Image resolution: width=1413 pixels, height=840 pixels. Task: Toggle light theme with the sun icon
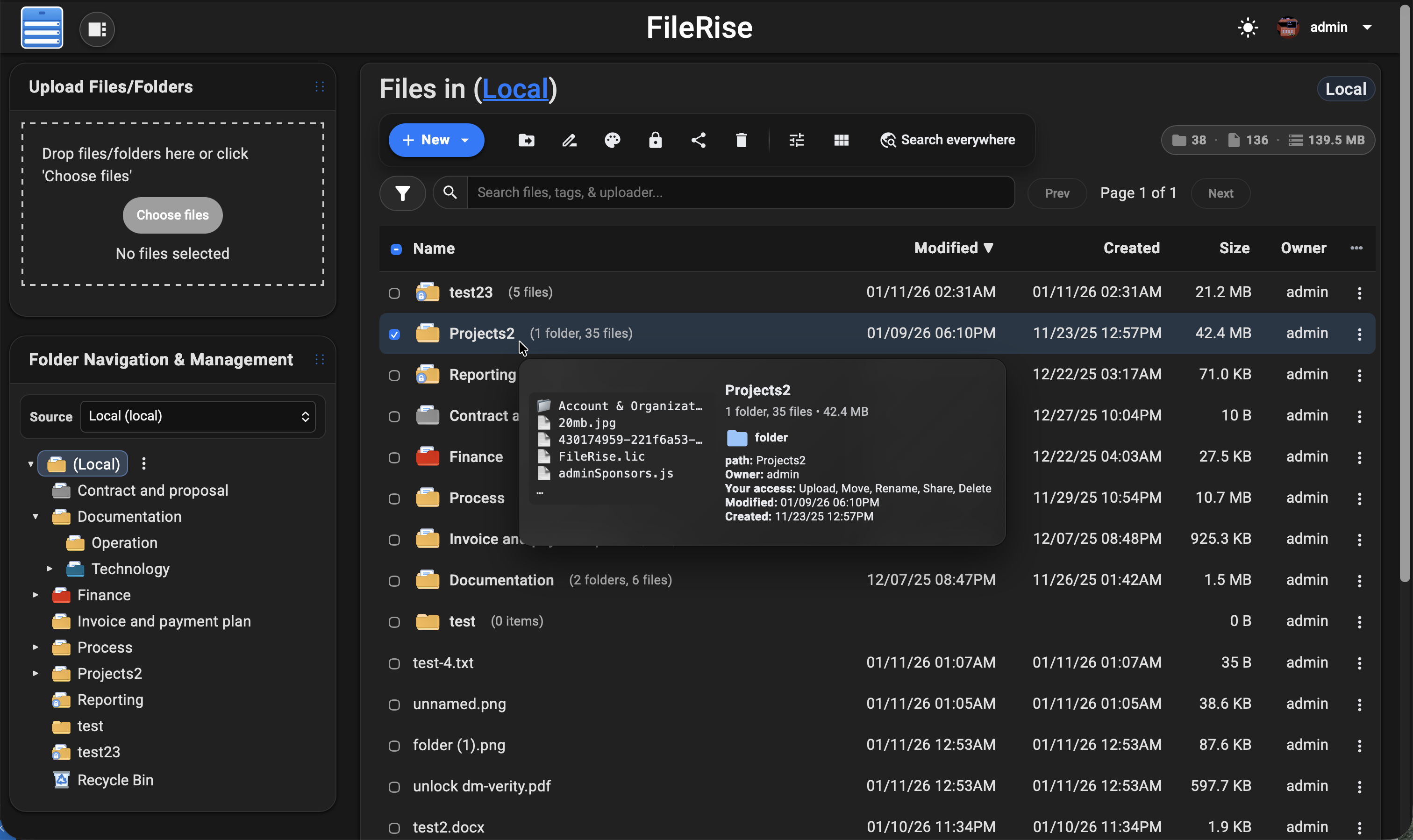click(1248, 27)
